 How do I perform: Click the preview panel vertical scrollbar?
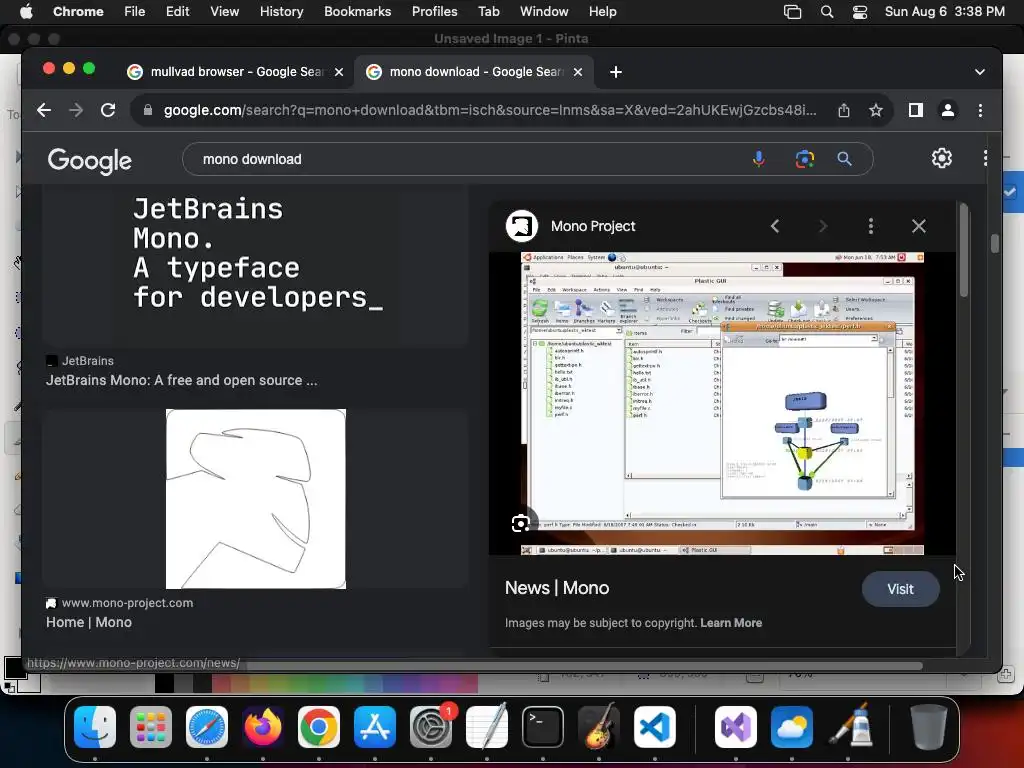(964, 251)
